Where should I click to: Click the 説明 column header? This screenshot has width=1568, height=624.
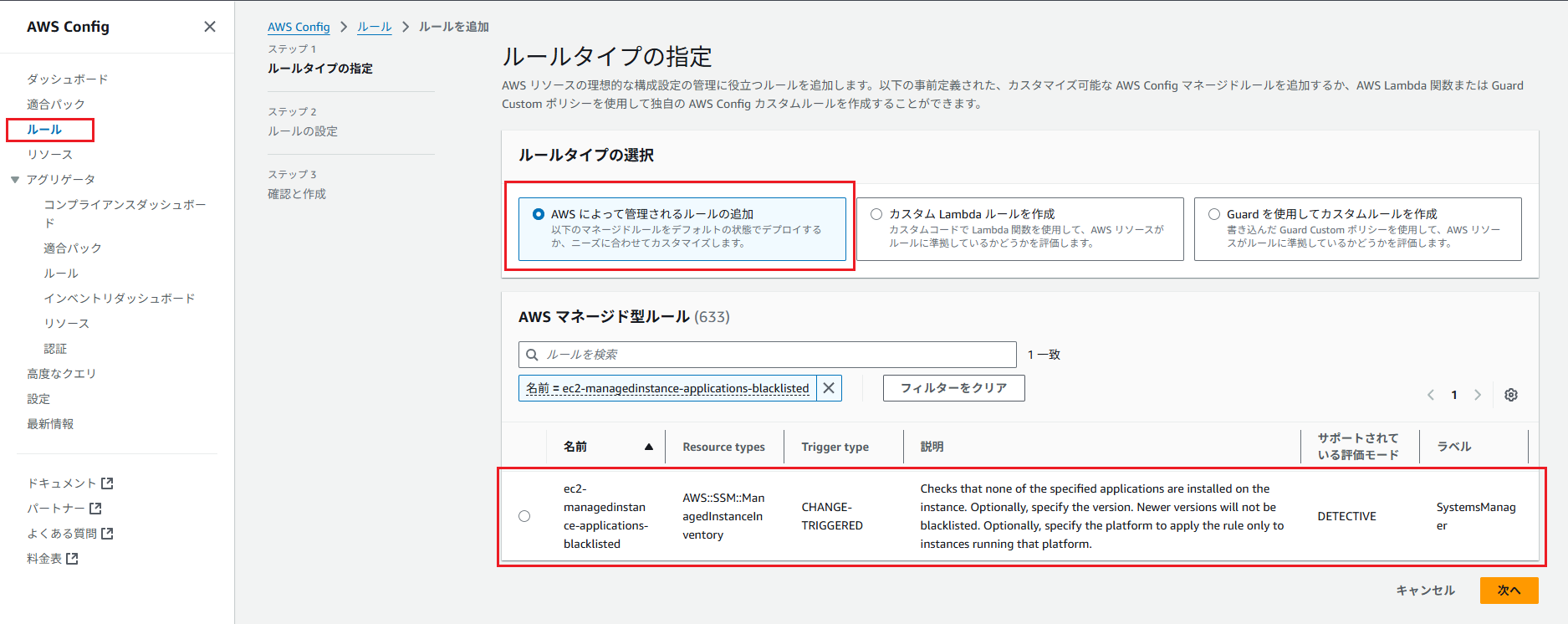(932, 447)
